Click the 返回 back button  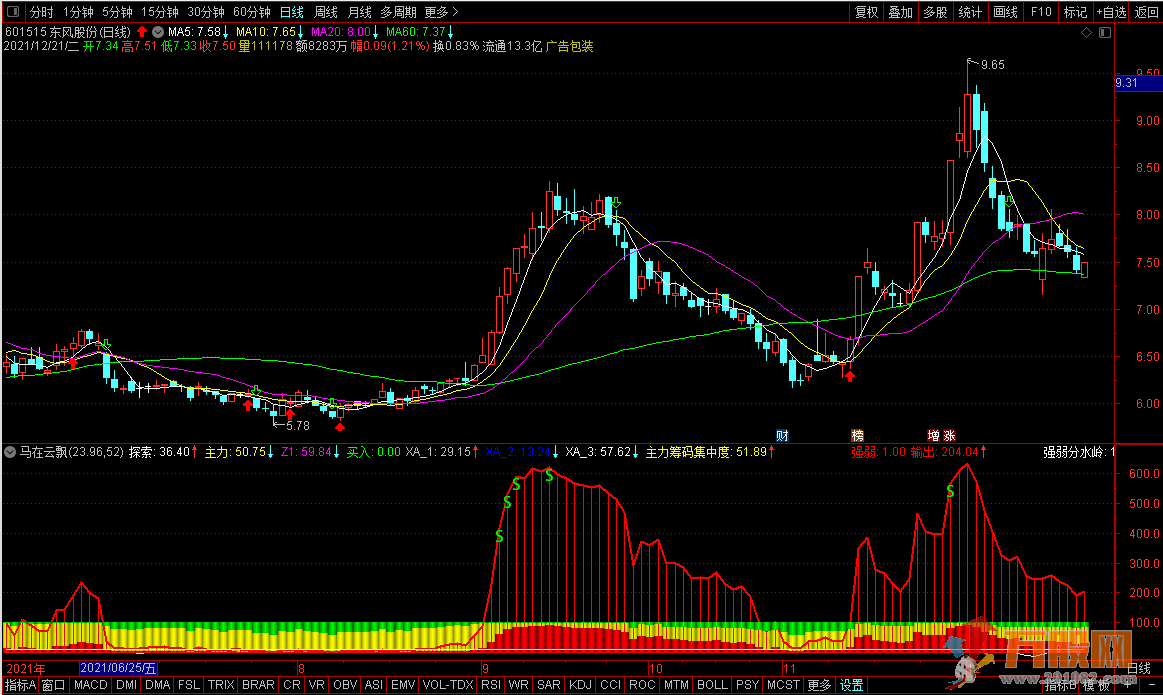click(x=1147, y=12)
